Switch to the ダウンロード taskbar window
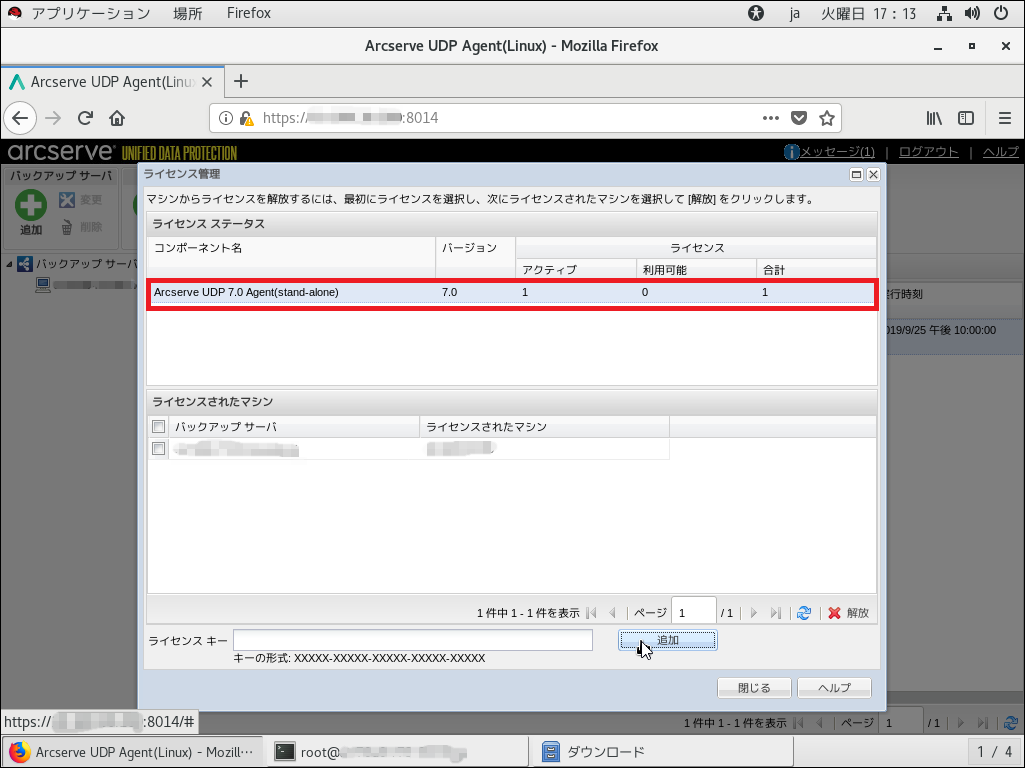This screenshot has width=1025, height=768. pyautogui.click(x=664, y=752)
